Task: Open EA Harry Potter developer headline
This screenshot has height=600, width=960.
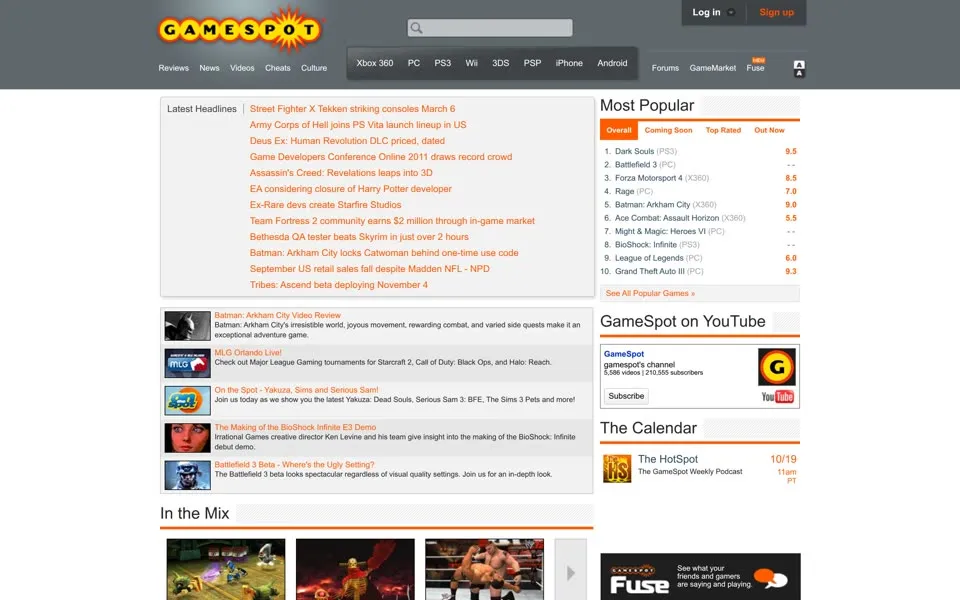Action: (x=350, y=189)
